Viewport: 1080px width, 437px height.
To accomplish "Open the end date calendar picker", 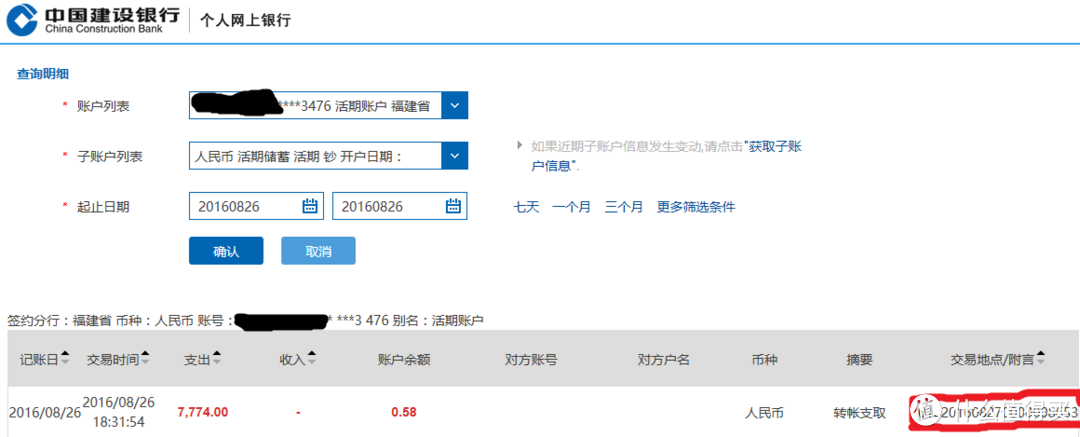I will [453, 205].
